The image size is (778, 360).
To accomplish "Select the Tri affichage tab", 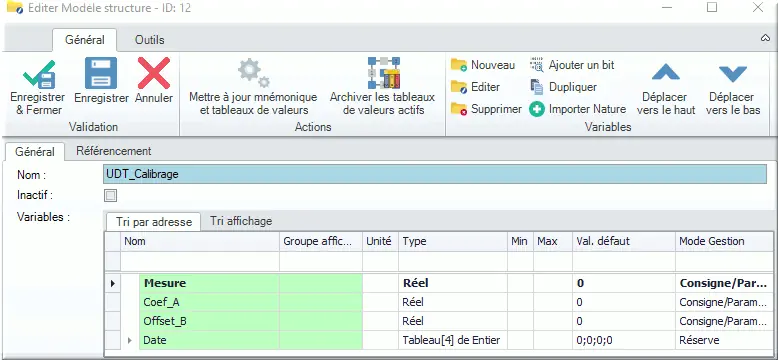I will click(241, 221).
